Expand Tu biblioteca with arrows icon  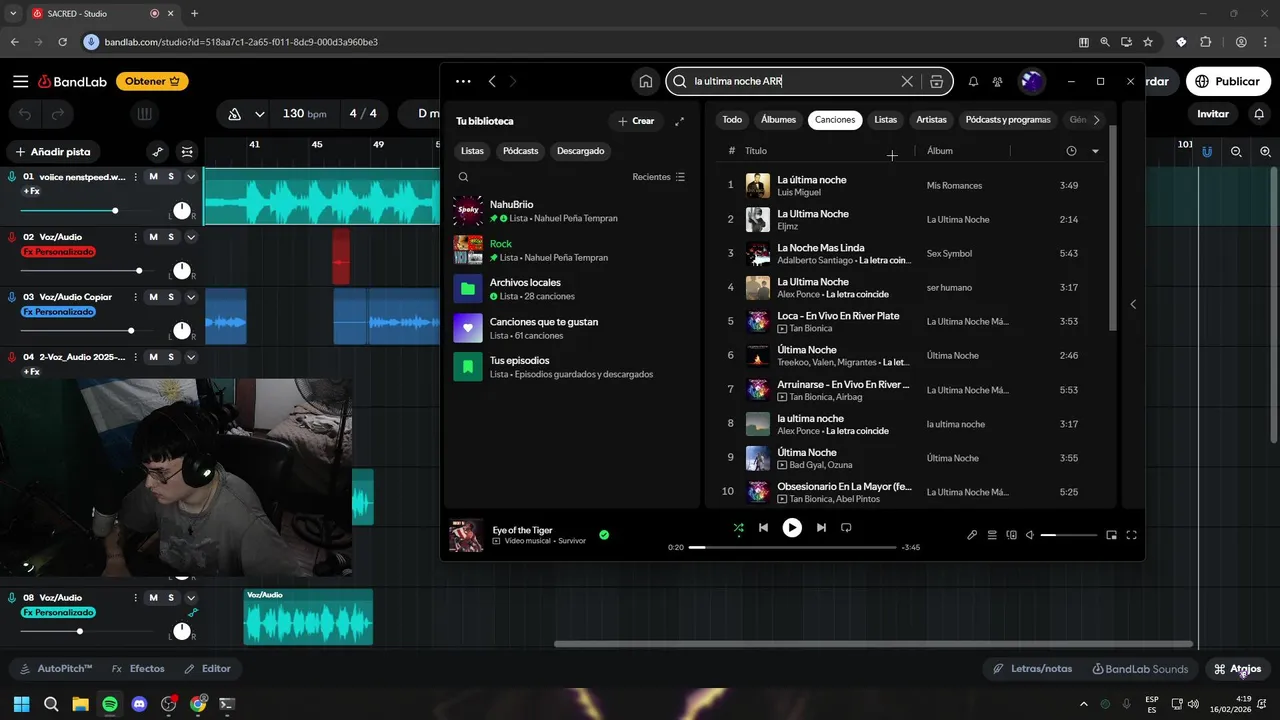pyautogui.click(x=680, y=121)
